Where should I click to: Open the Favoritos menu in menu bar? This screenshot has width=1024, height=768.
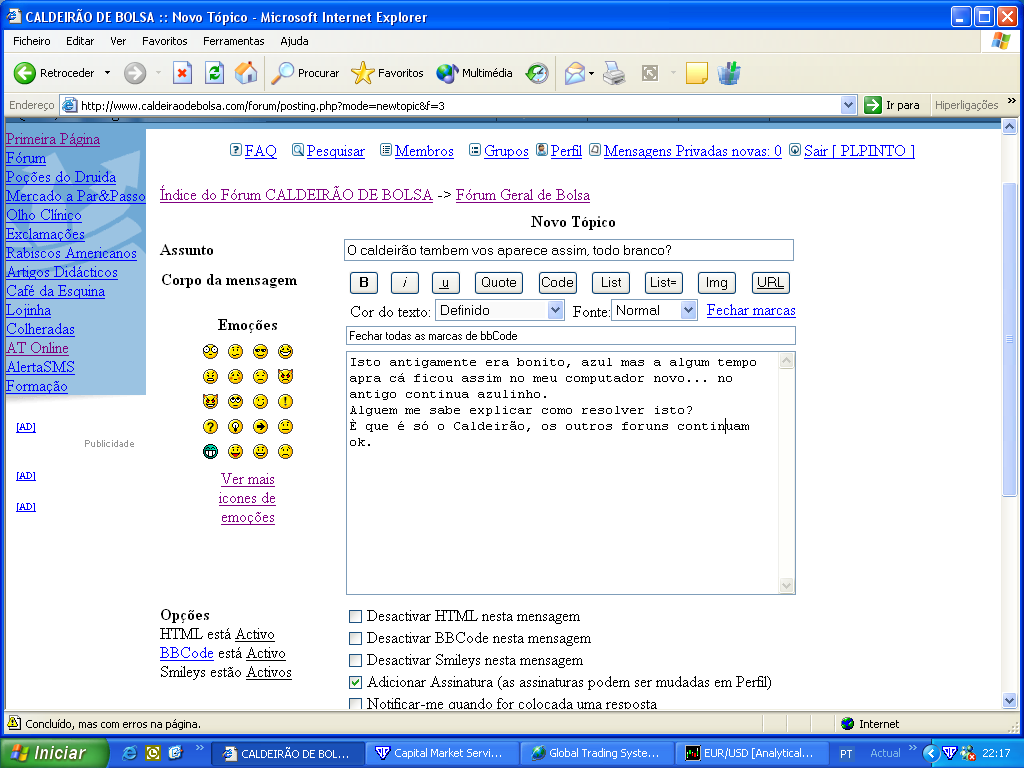point(164,41)
